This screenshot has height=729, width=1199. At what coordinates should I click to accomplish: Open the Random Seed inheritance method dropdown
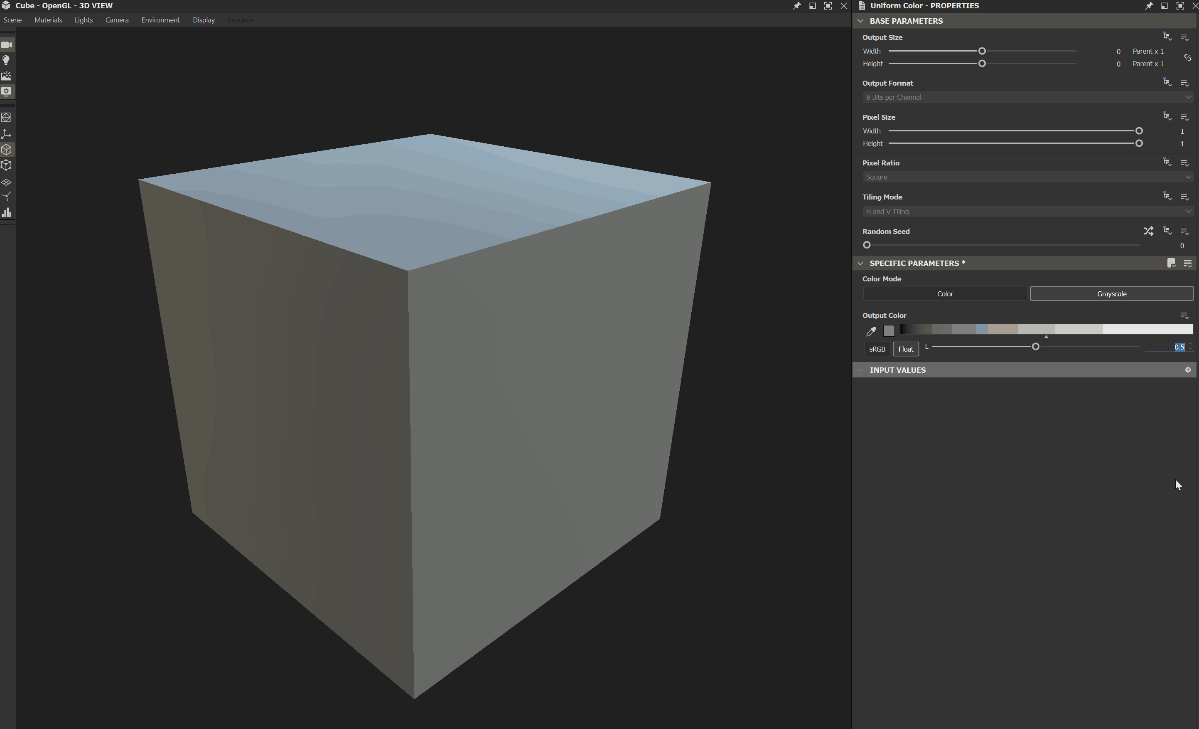pos(1167,231)
